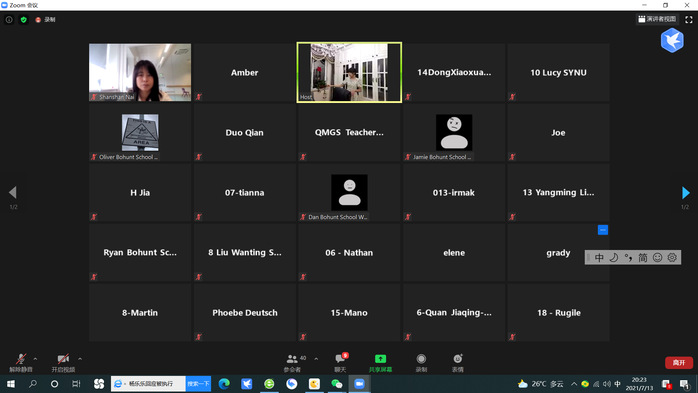Toggle Chinese input mode in IME bar
Screen dimensions: 698x393
[x=599, y=257]
